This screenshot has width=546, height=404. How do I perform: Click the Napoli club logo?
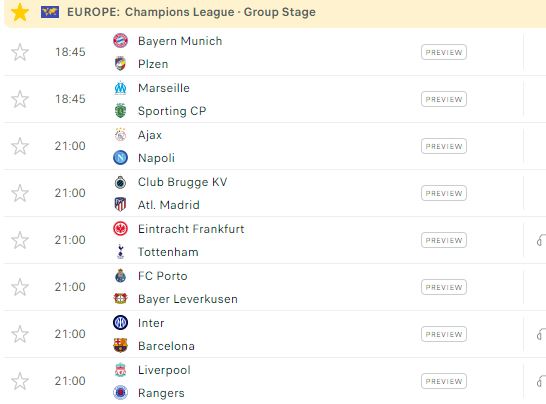pos(120,158)
